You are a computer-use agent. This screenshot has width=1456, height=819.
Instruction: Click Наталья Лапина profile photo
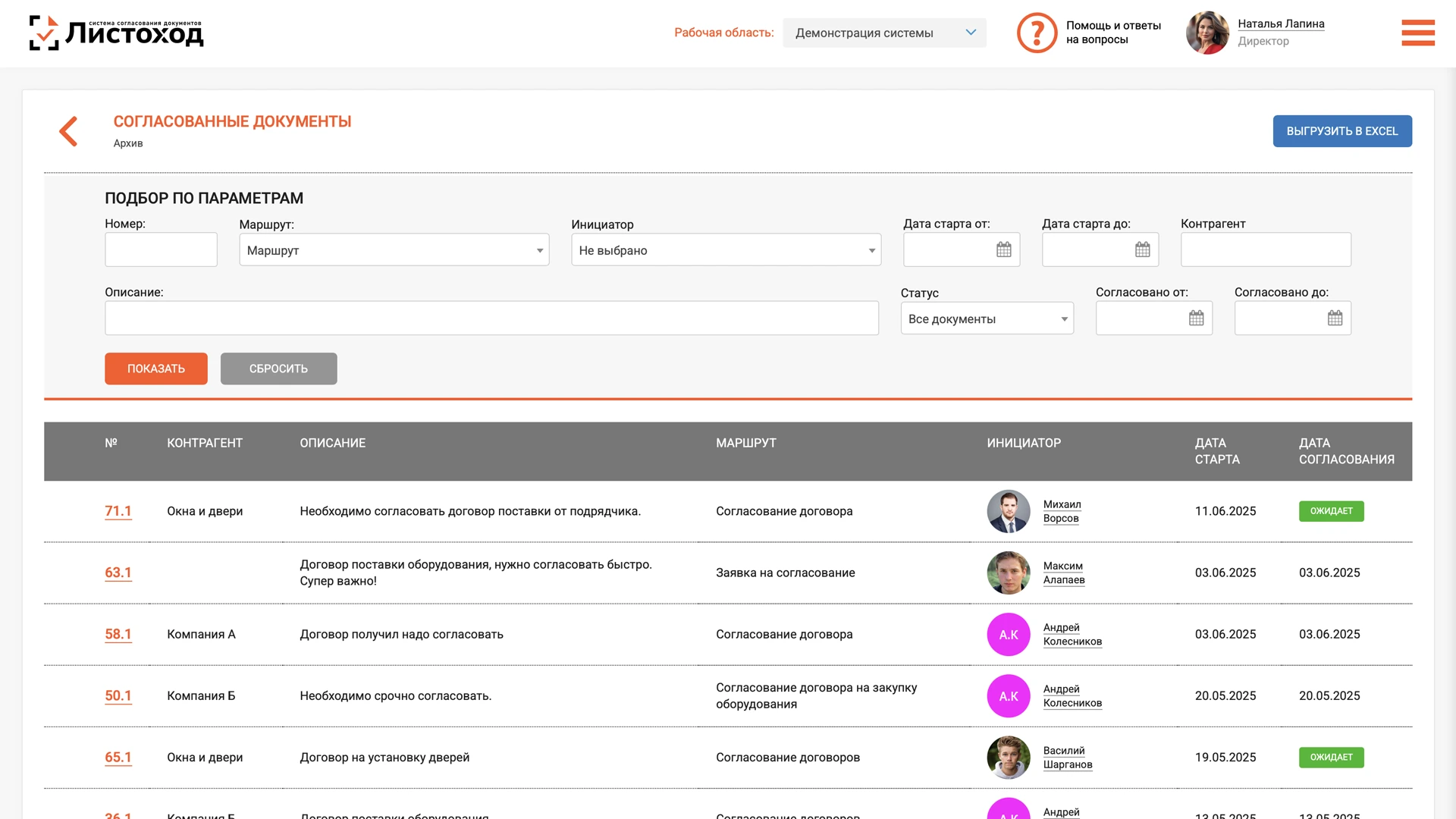pos(1207,33)
